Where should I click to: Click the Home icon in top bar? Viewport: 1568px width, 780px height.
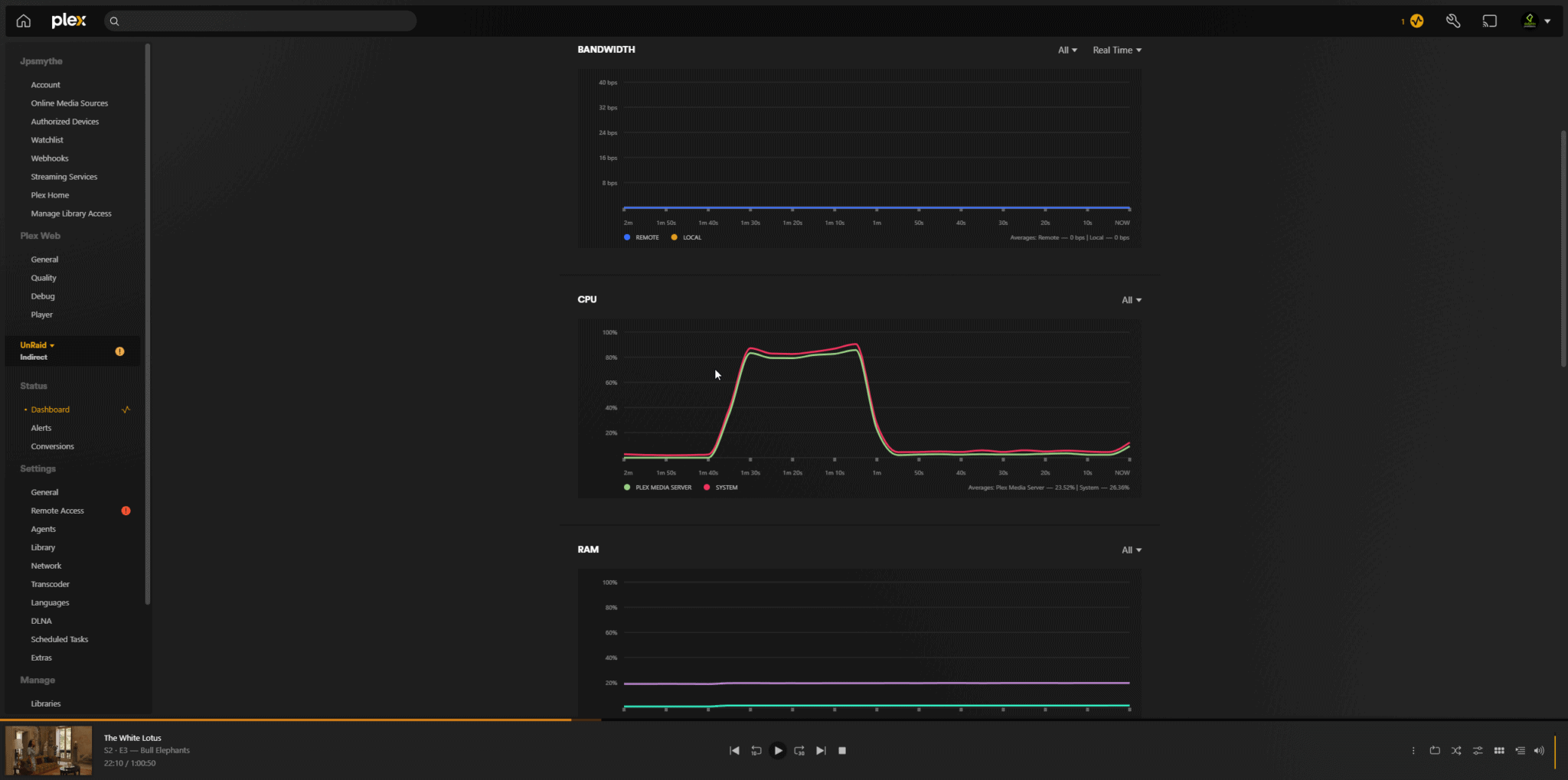23,21
